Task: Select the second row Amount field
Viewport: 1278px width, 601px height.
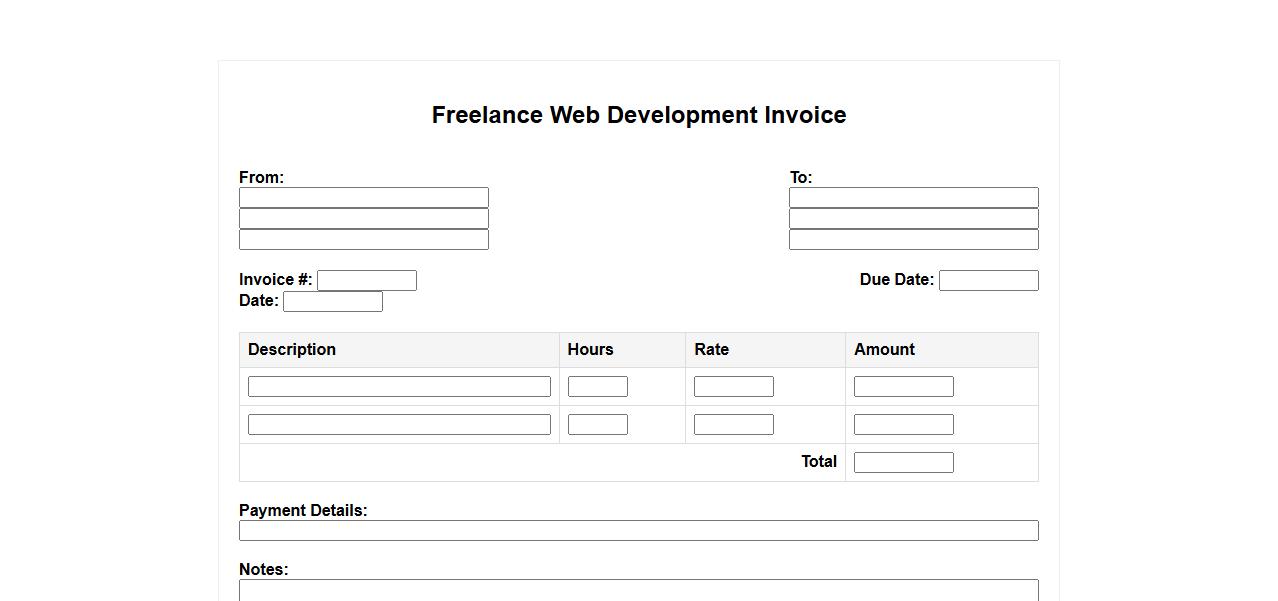Action: click(x=903, y=425)
